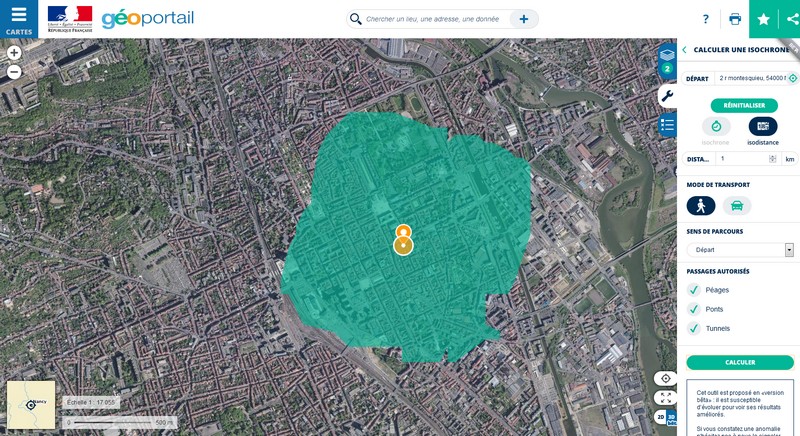Zoom out on the map
The width and height of the screenshot is (800, 436).
click(x=14, y=72)
